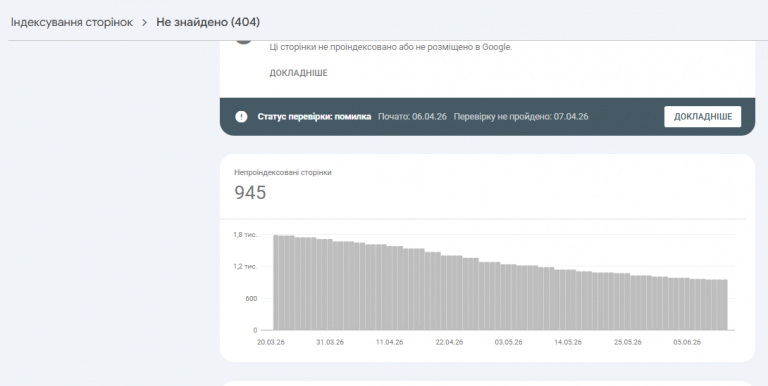Click the Непроіндексовані сторінки label
Screen dimensions: 768x386
pyautogui.click(x=283, y=172)
